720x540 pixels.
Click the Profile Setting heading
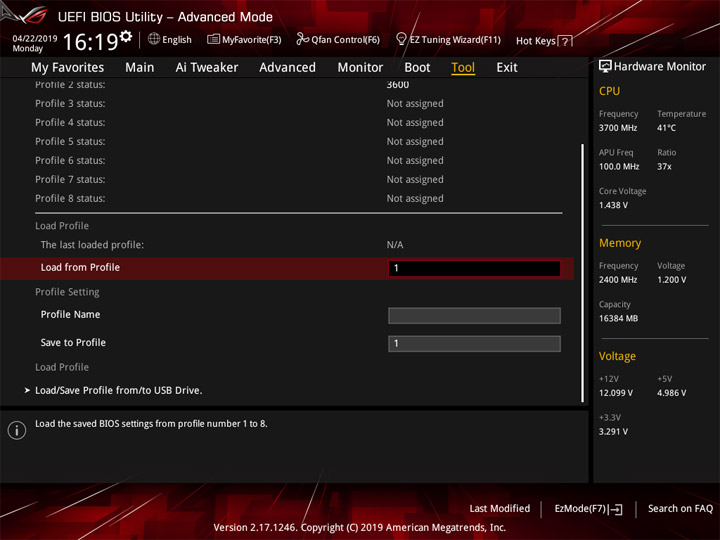(x=67, y=292)
